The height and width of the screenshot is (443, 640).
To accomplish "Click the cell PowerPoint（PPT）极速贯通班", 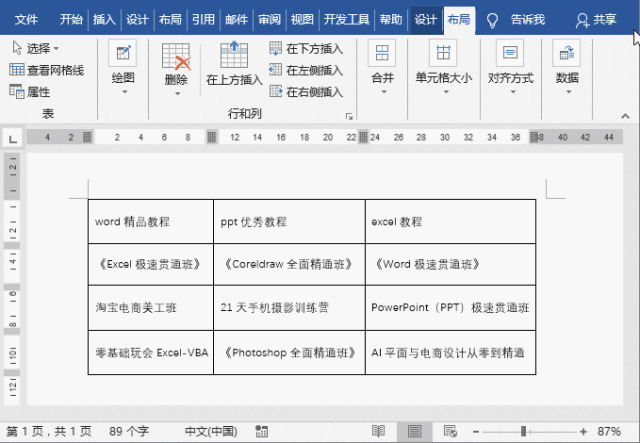I will [x=450, y=307].
